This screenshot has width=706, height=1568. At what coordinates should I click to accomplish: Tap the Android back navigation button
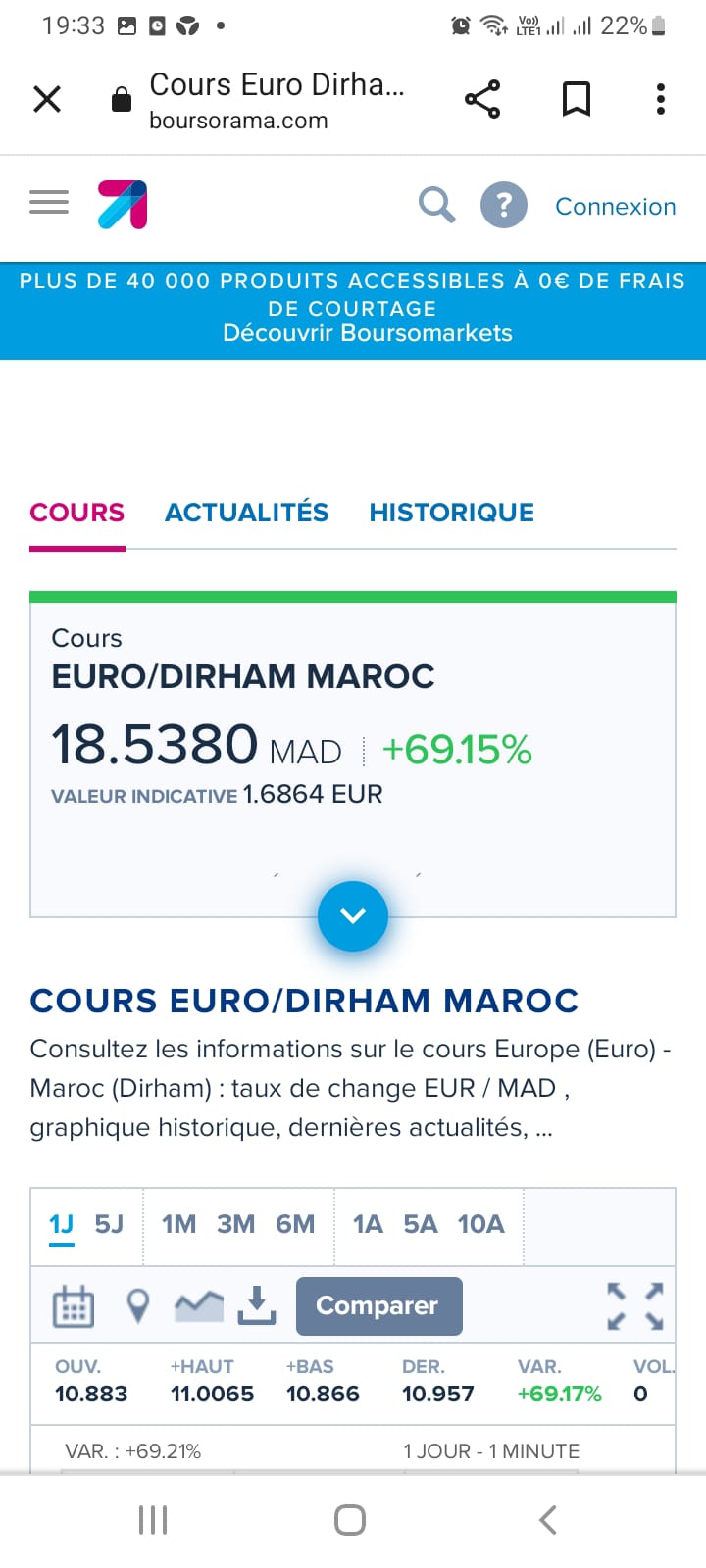tap(547, 1520)
